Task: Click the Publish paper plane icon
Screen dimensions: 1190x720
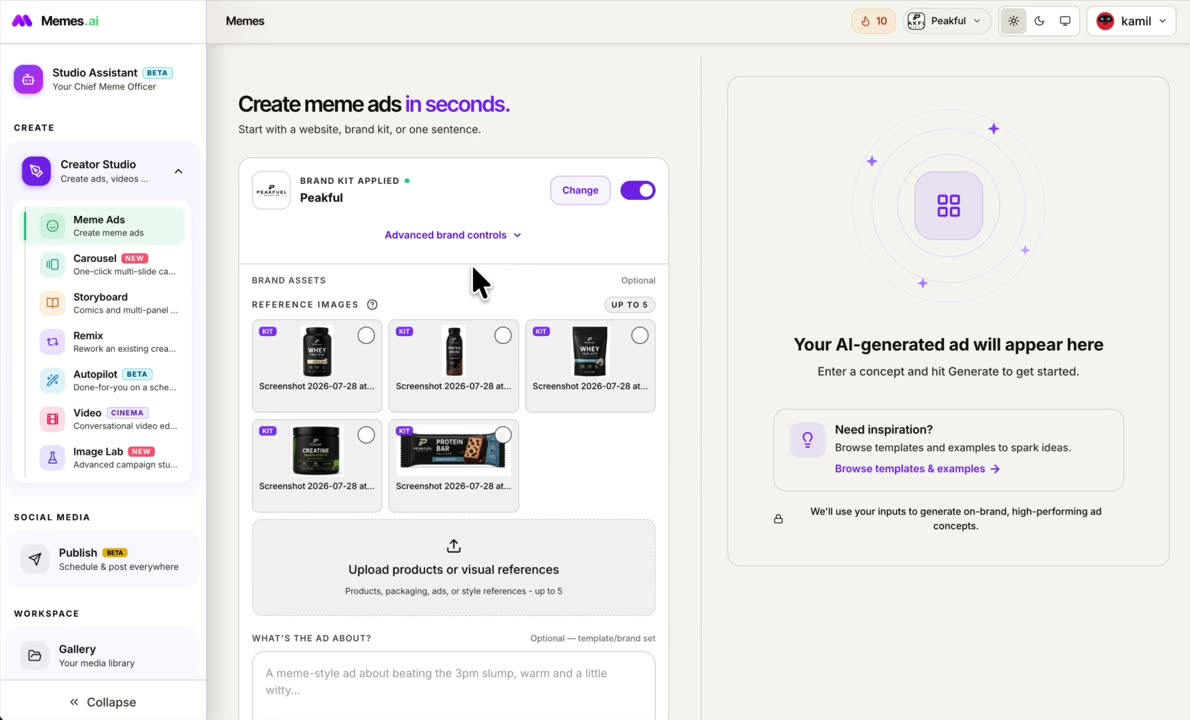Action: click(35, 559)
